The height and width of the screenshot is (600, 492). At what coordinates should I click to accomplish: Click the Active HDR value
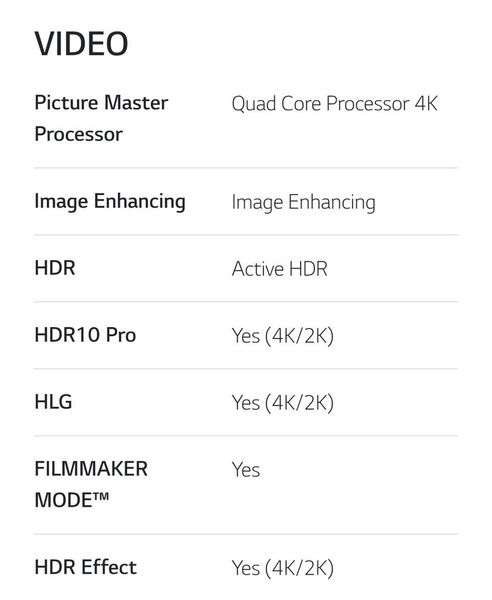pyautogui.click(x=280, y=269)
